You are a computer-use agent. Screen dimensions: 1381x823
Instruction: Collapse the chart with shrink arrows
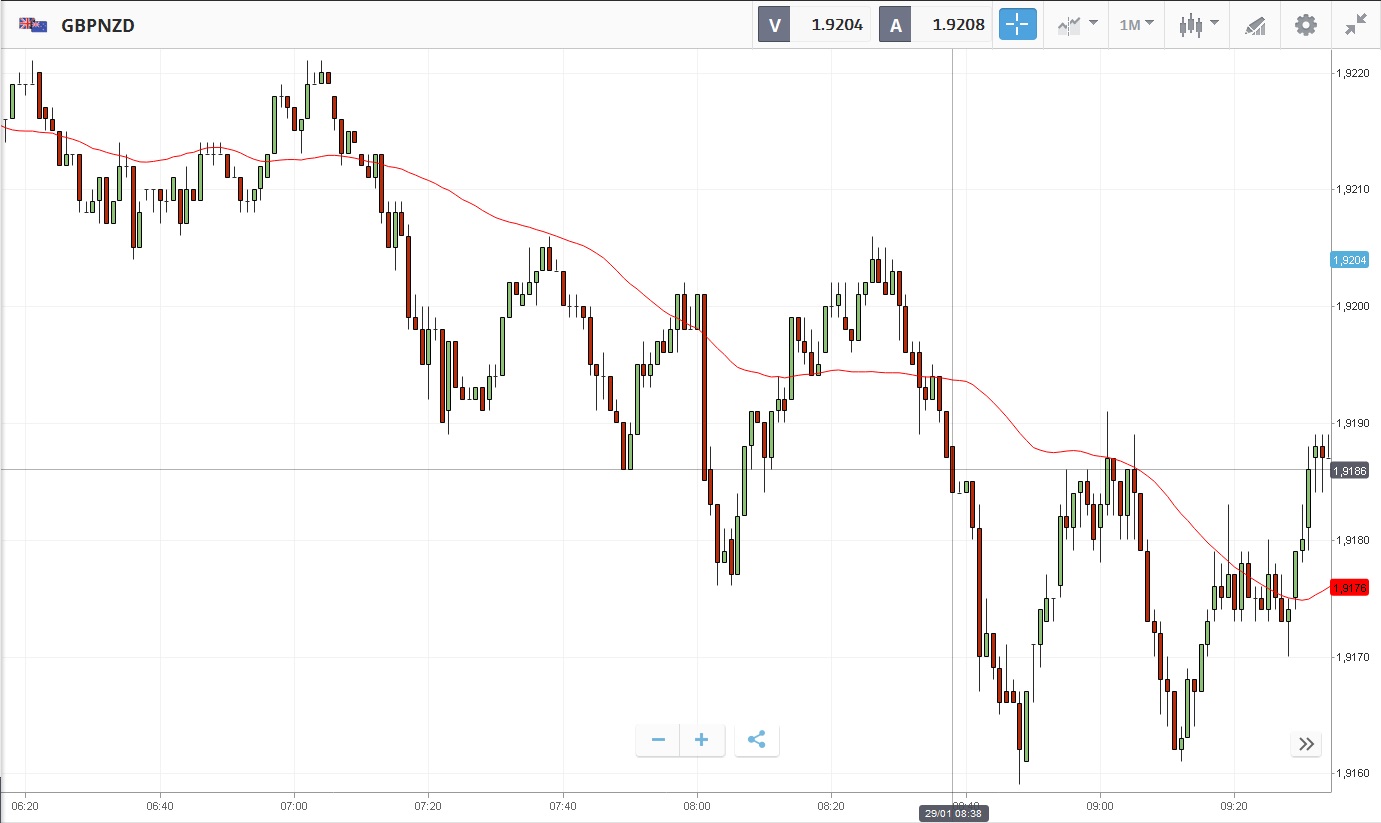[x=1355, y=25]
